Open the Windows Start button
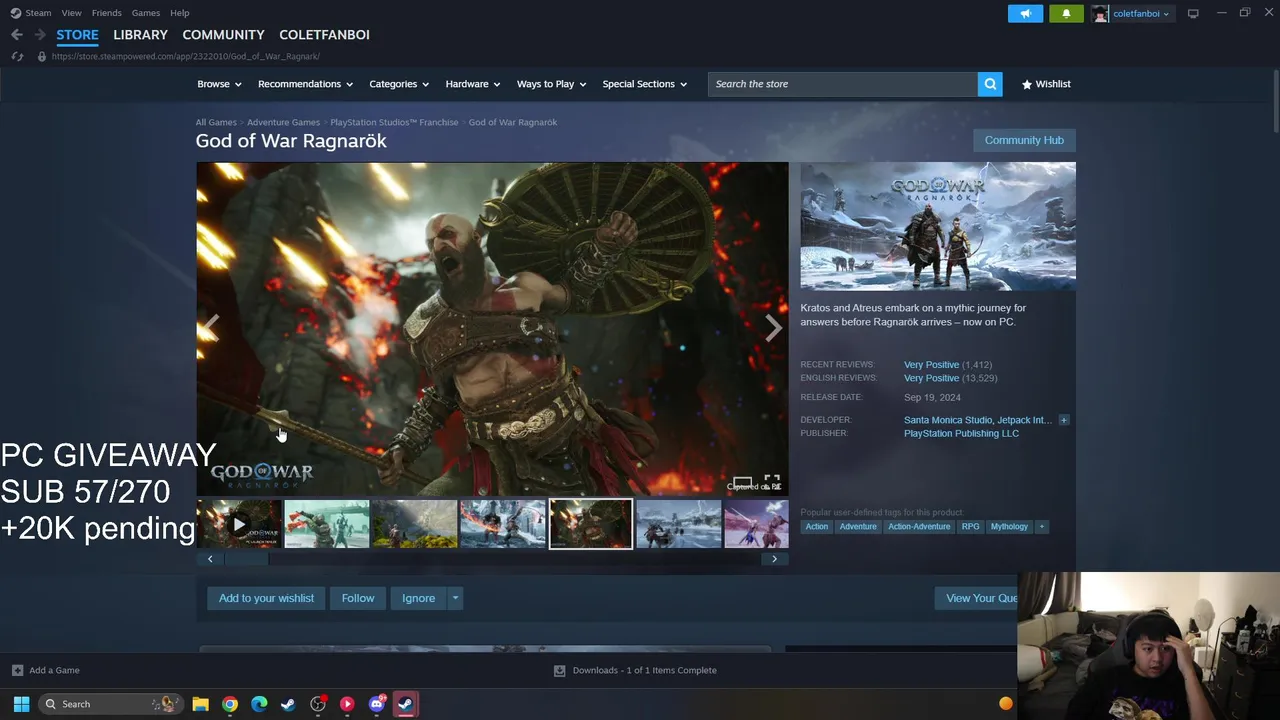 click(21, 704)
